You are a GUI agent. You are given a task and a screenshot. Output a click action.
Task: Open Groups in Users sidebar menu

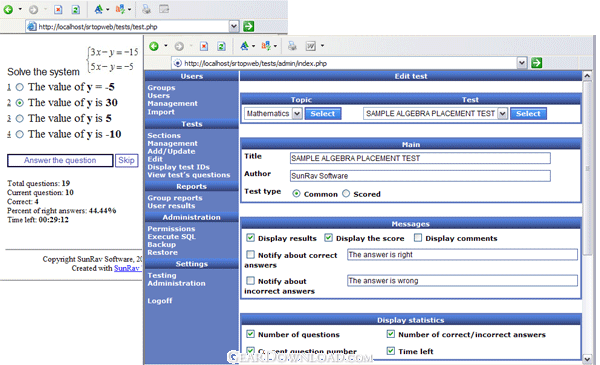point(161,88)
